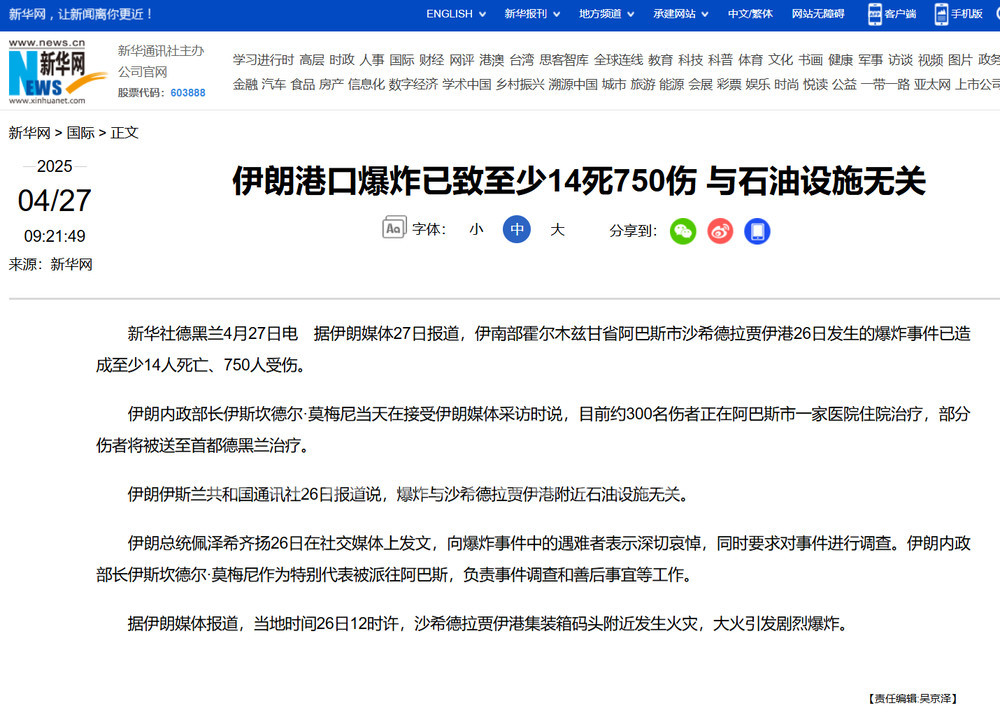Share article to Weibo
The width and height of the screenshot is (1000, 717).
[x=720, y=231]
